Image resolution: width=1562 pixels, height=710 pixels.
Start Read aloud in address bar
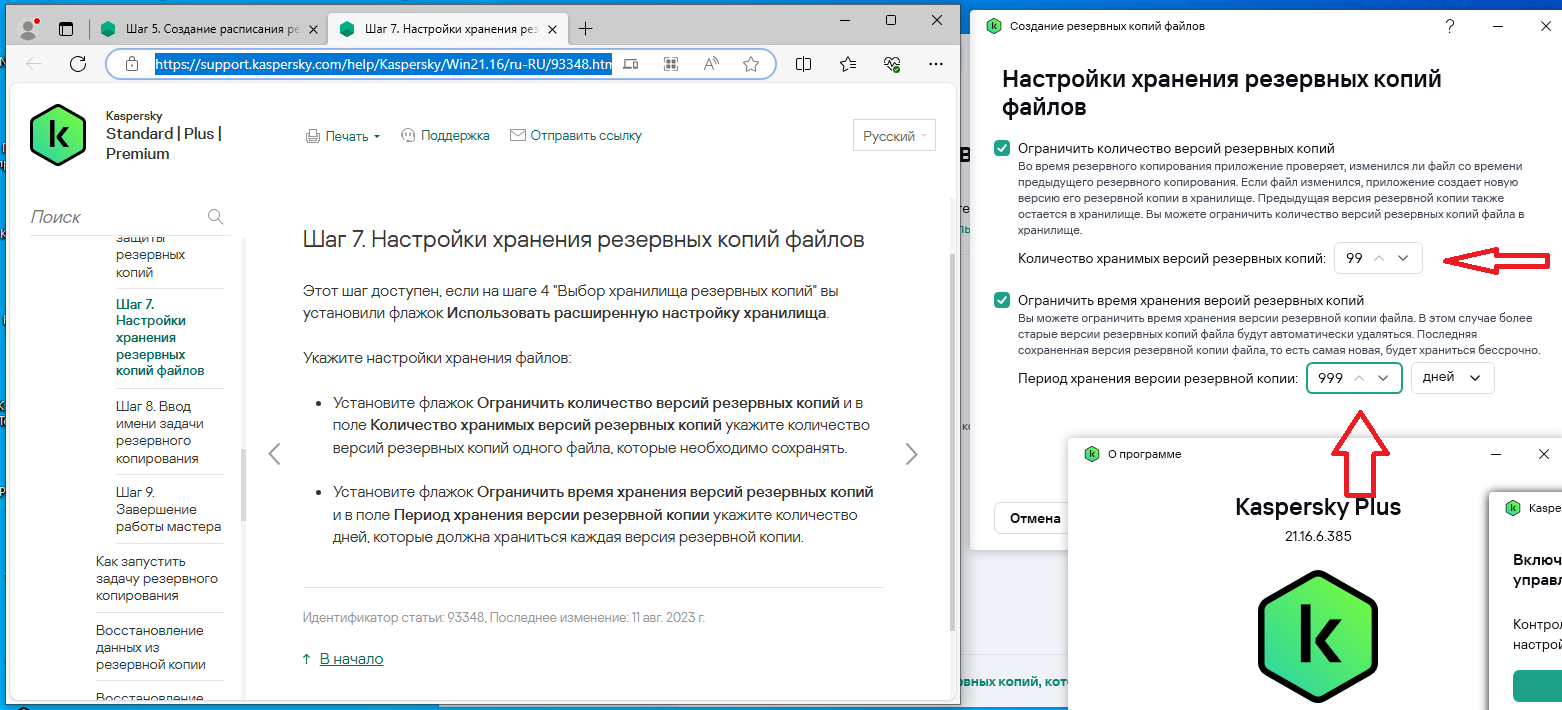point(711,64)
